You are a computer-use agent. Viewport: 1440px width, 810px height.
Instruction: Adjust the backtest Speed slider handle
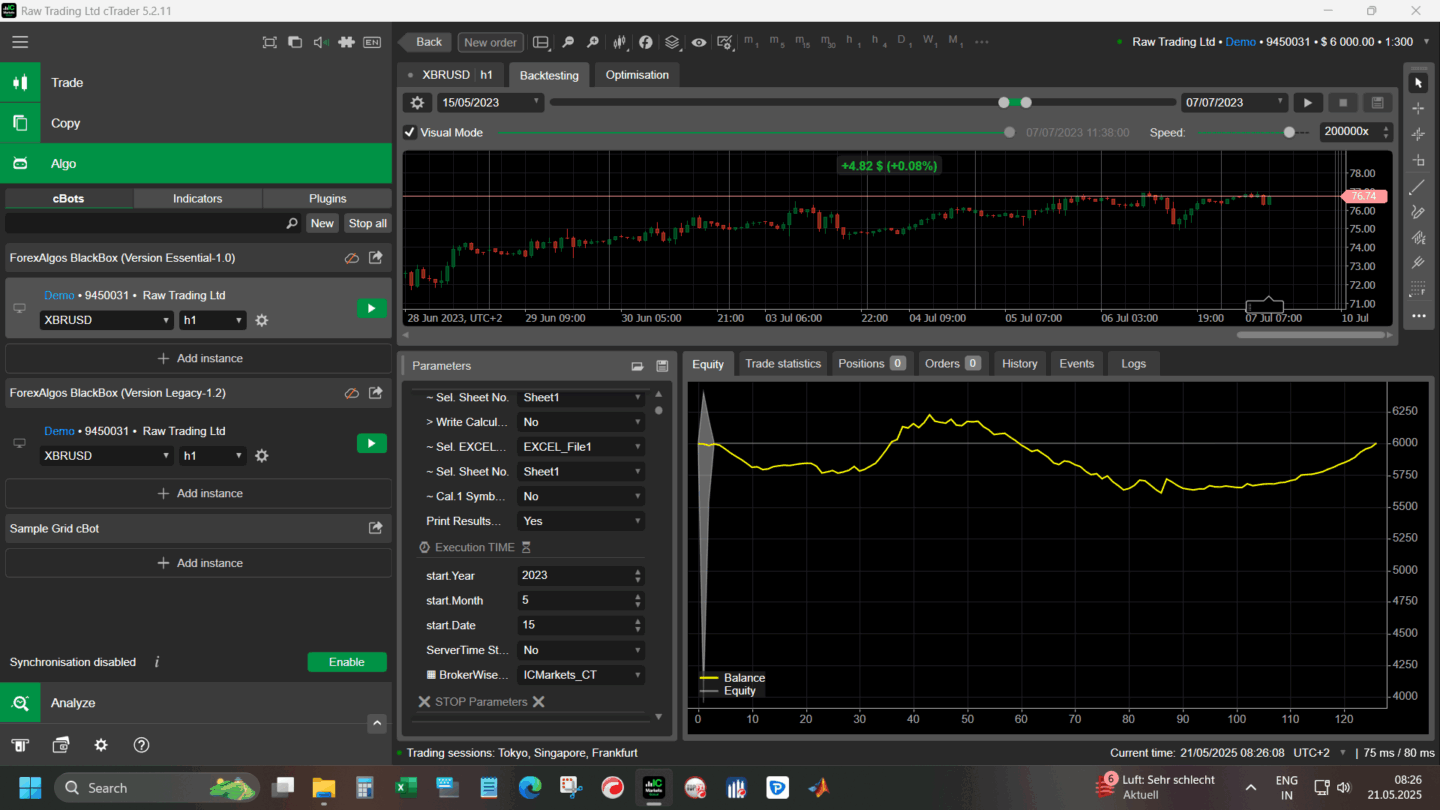[1289, 132]
